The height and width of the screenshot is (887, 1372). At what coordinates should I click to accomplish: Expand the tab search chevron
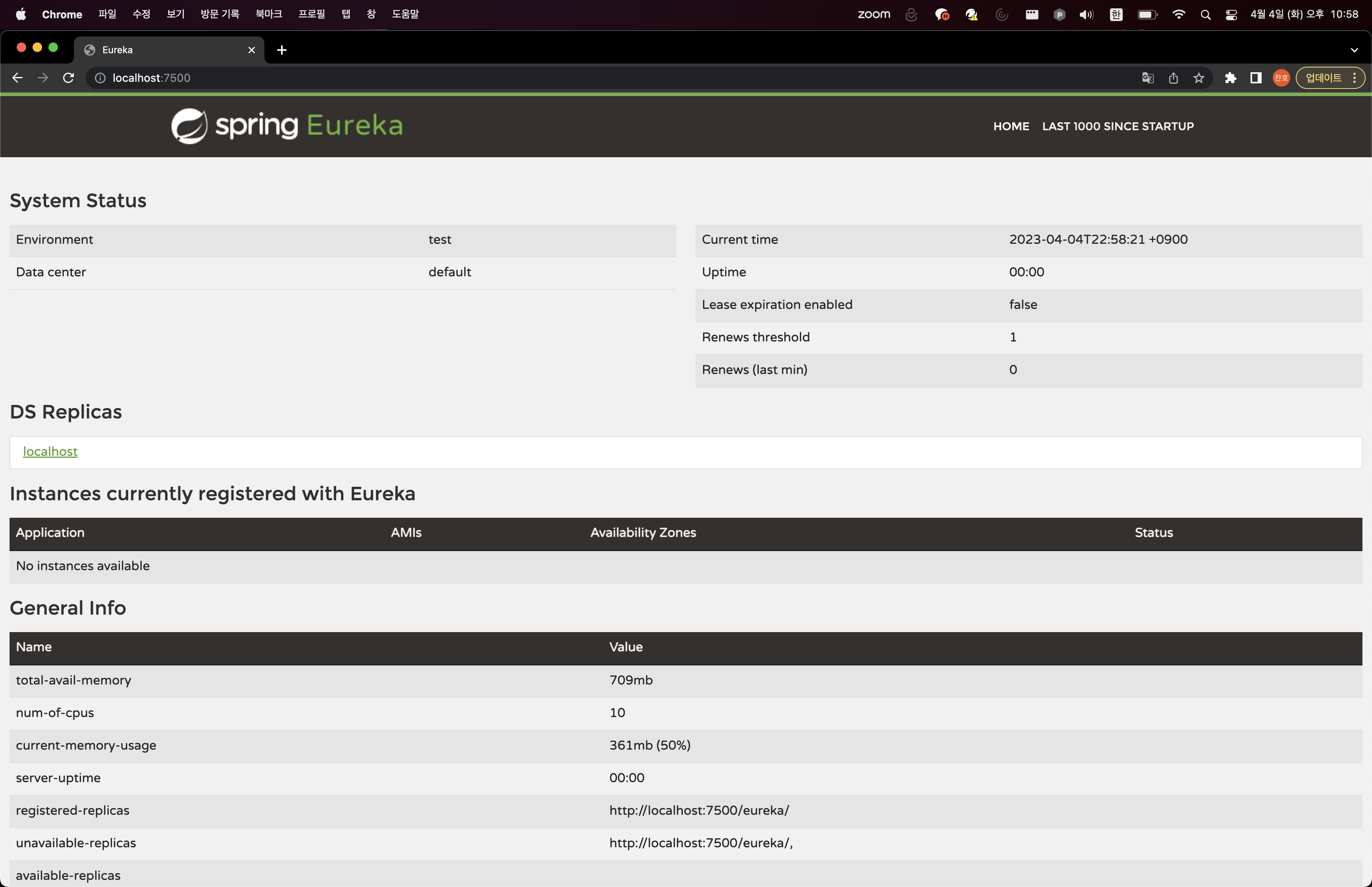click(x=1354, y=50)
